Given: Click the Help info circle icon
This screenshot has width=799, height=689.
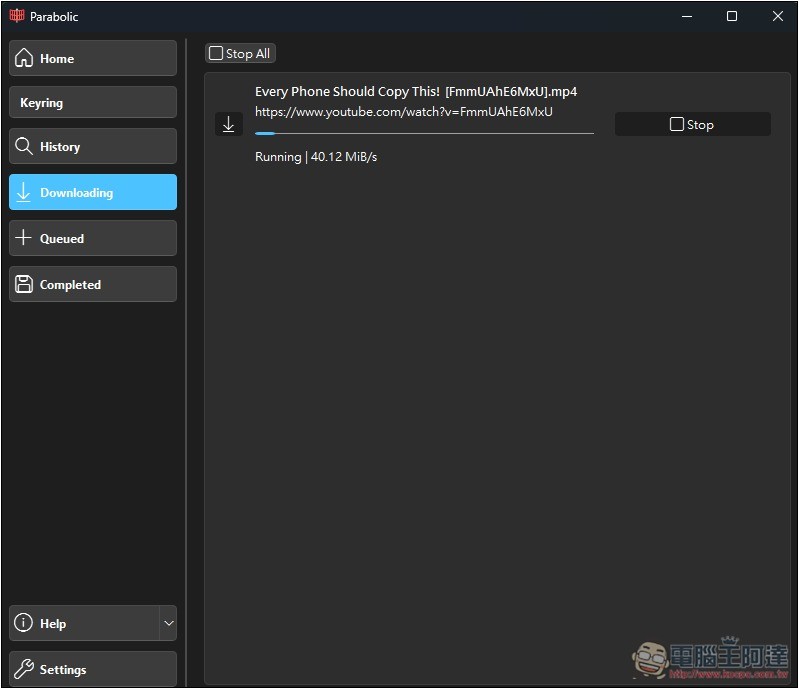Looking at the screenshot, I should point(24,624).
